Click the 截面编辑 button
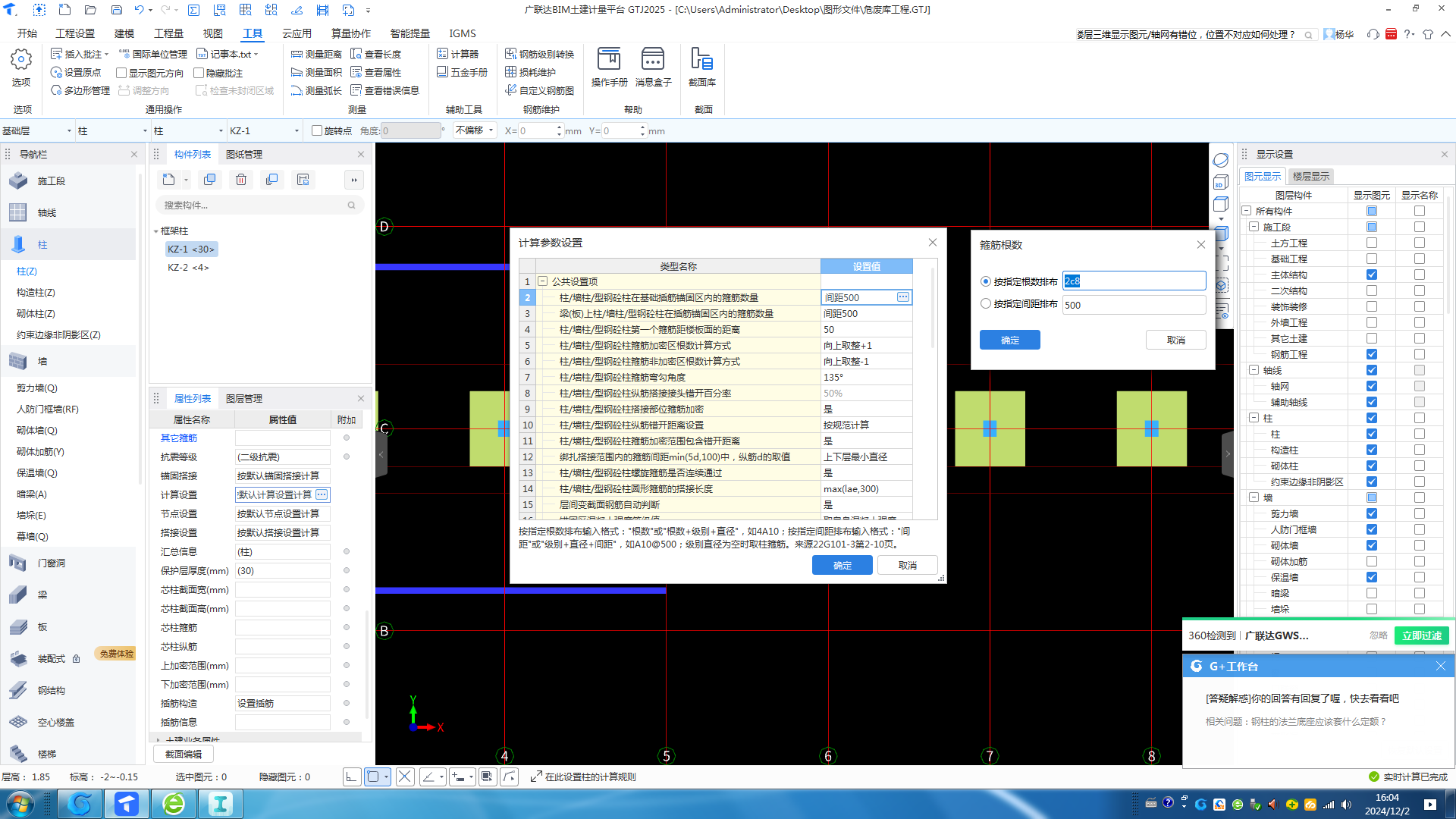Viewport: 1456px width, 819px height. pyautogui.click(x=184, y=754)
